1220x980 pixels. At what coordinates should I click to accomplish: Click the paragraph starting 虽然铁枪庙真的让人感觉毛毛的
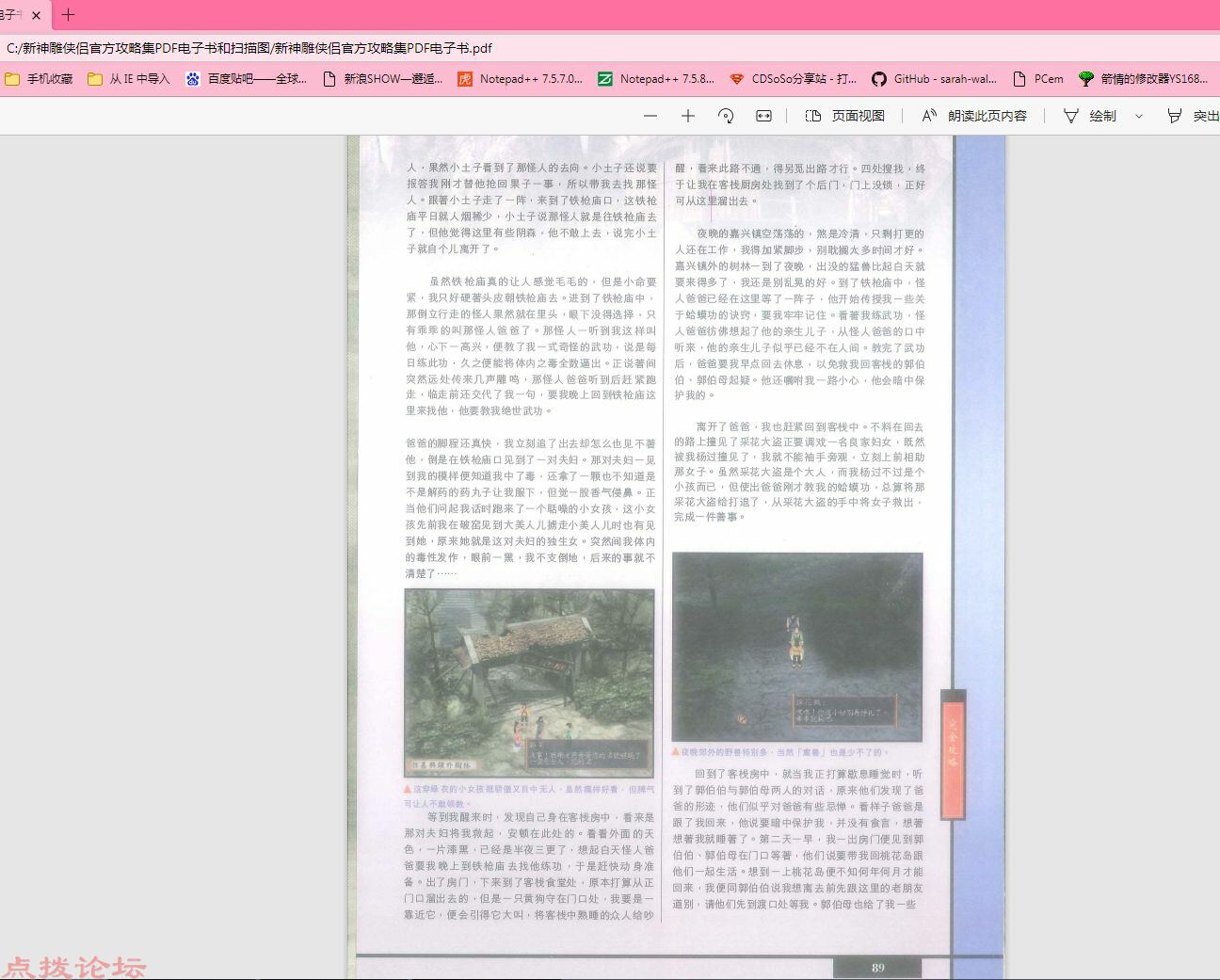(x=531, y=345)
